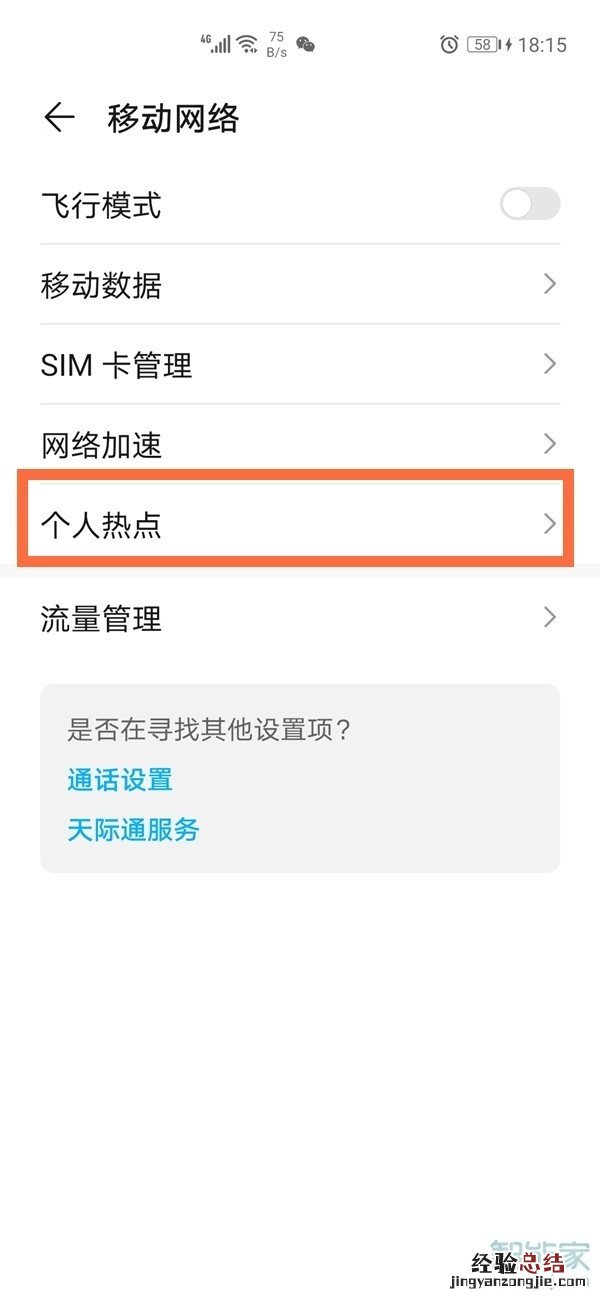This screenshot has height=1300, width=600.
Task: Select the mobile data row label
Action: (x=101, y=286)
